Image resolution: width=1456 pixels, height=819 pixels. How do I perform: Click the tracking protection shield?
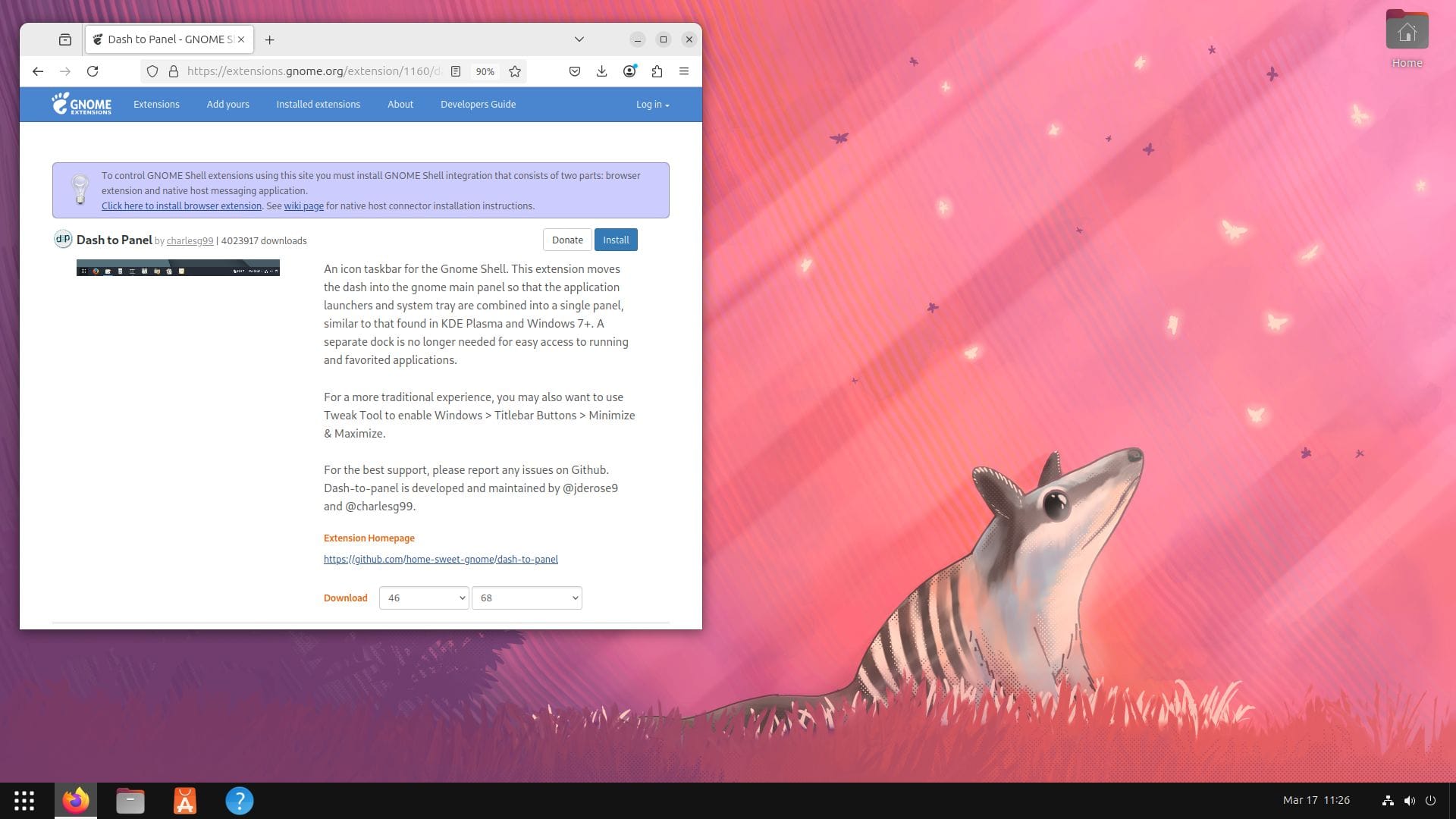tap(152, 71)
